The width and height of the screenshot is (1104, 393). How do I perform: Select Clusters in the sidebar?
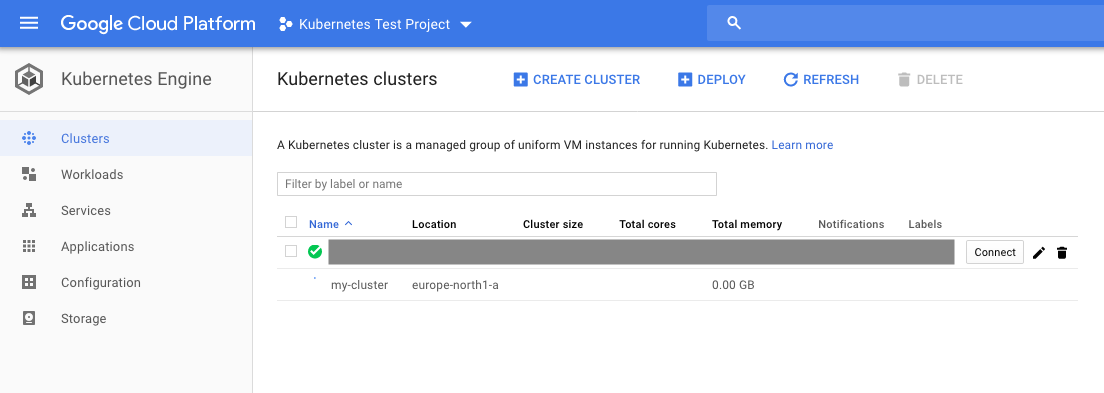click(x=126, y=138)
